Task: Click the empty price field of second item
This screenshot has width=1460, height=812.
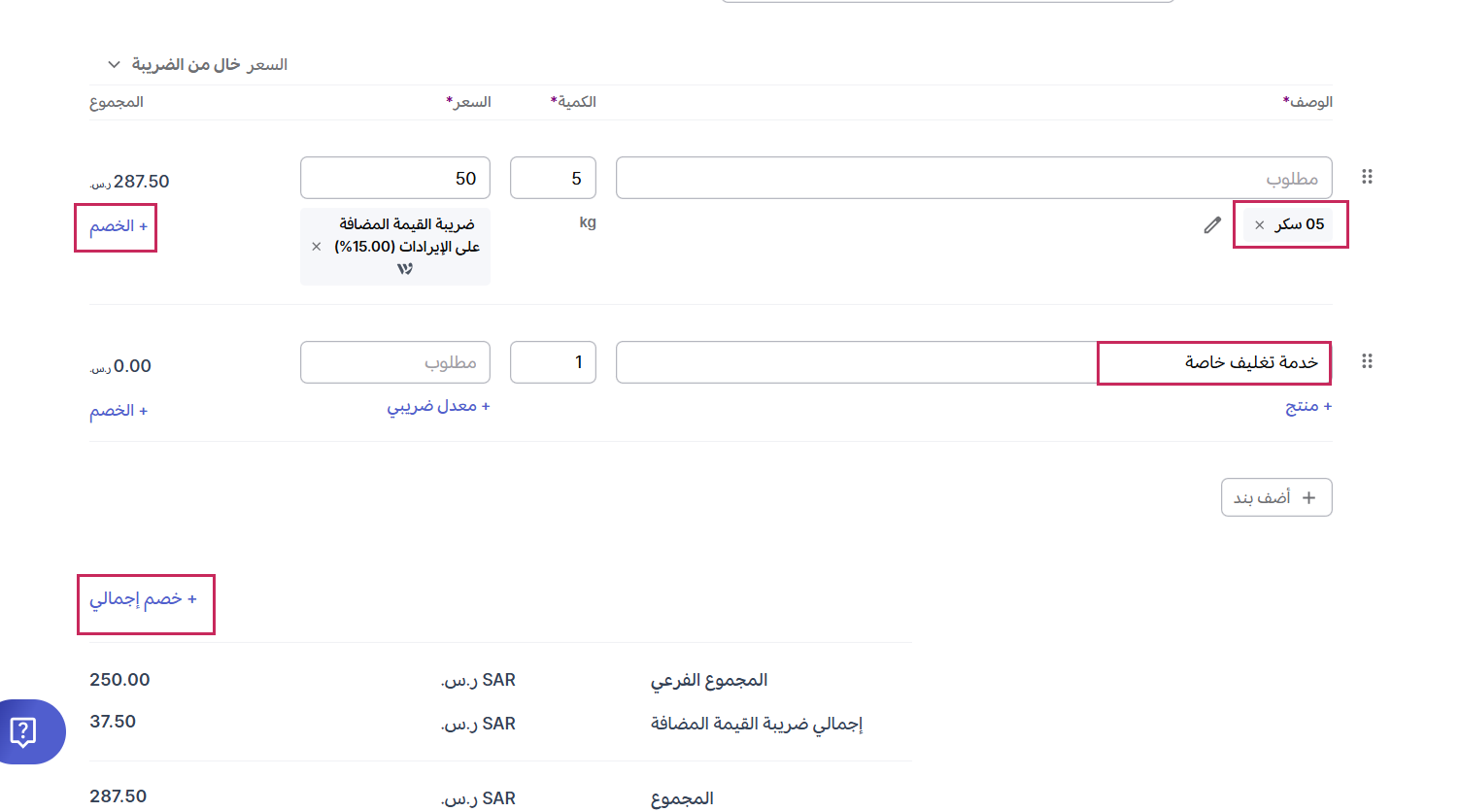Action: pyautogui.click(x=394, y=362)
